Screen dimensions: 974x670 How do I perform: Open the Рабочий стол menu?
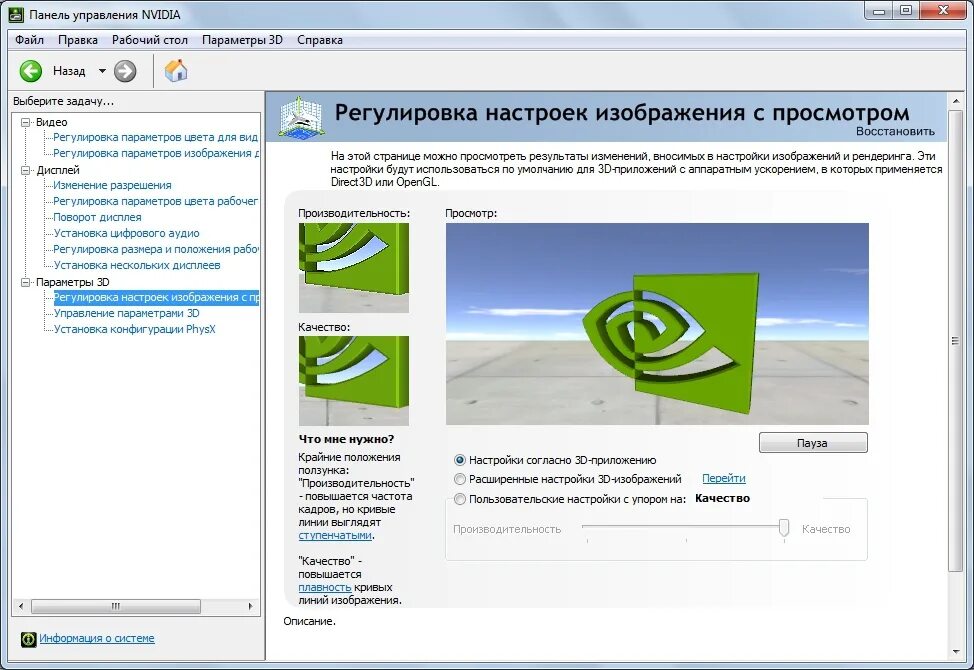point(150,40)
